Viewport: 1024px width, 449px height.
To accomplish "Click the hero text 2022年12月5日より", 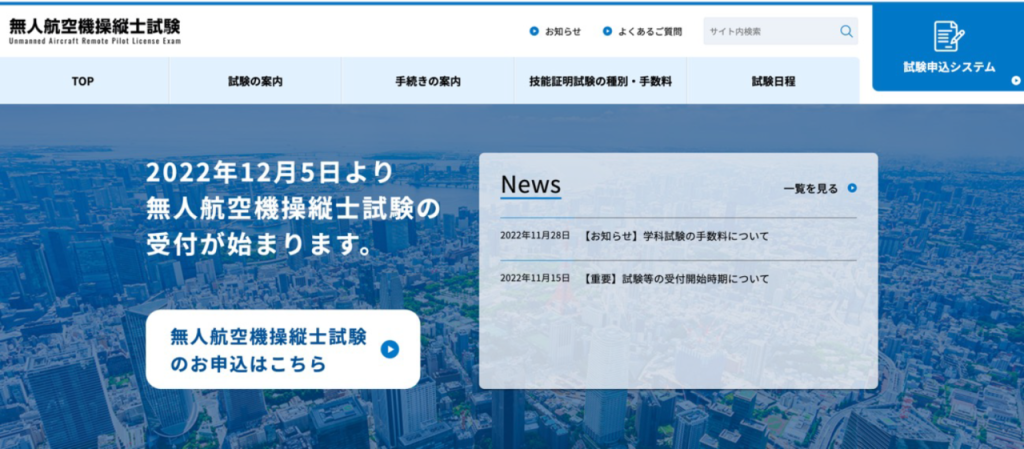I will click(270, 172).
